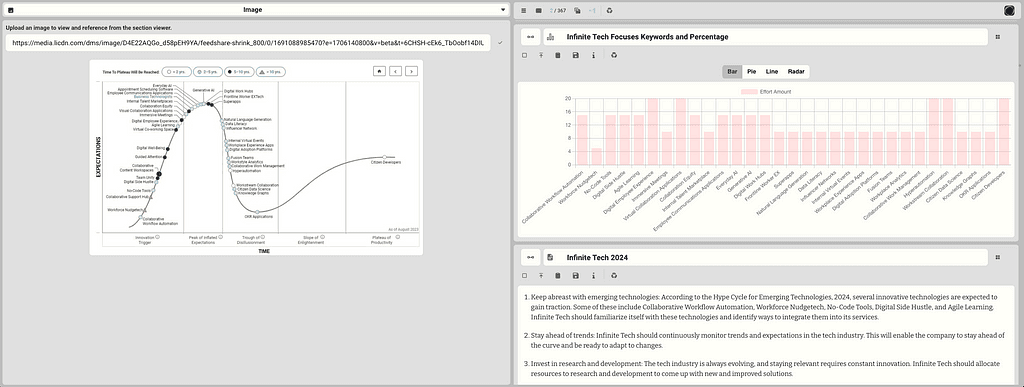Switch chart to Pie view

click(x=752, y=71)
